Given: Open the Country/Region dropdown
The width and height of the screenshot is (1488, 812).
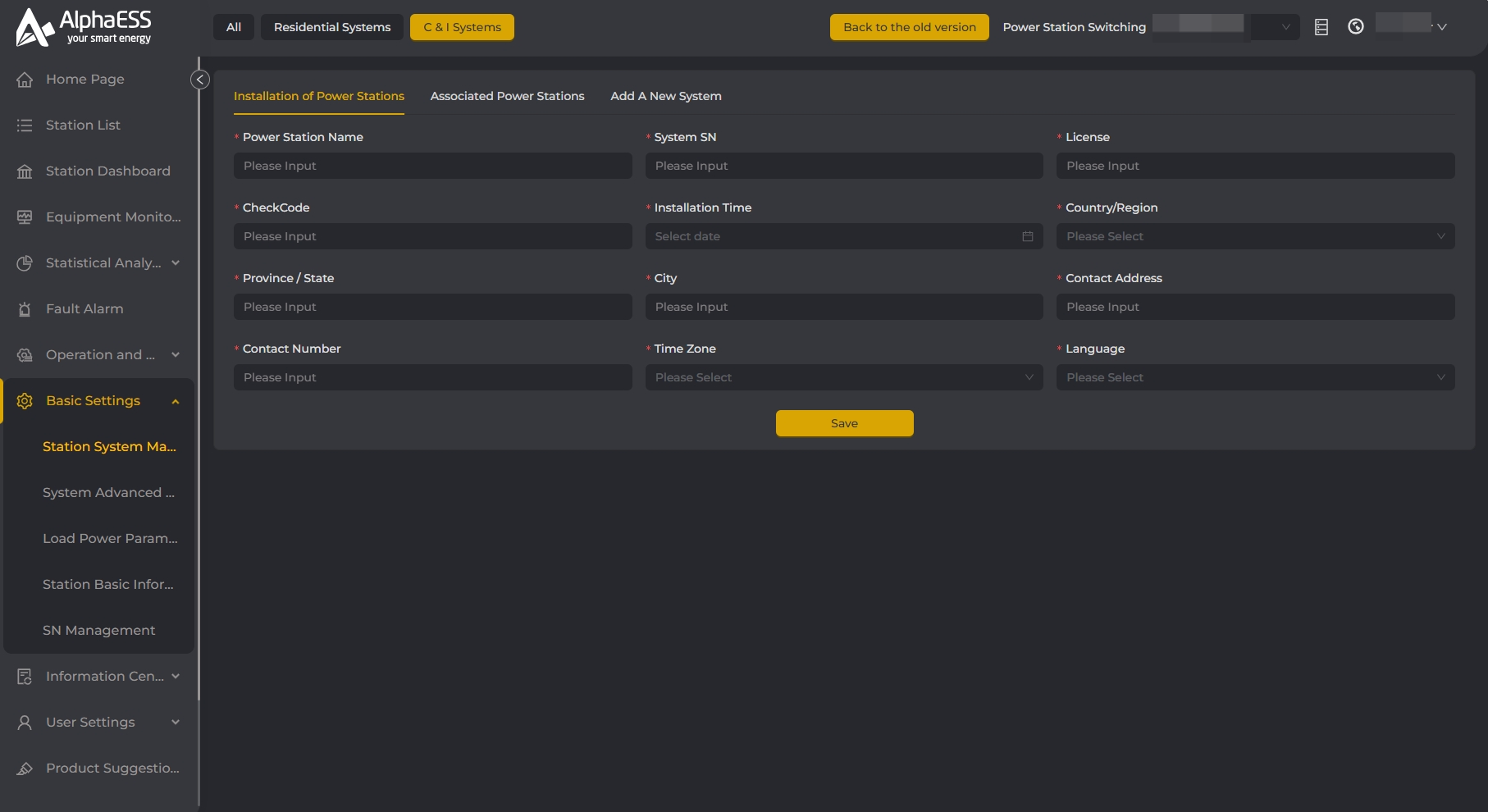Looking at the screenshot, I should coord(1255,236).
